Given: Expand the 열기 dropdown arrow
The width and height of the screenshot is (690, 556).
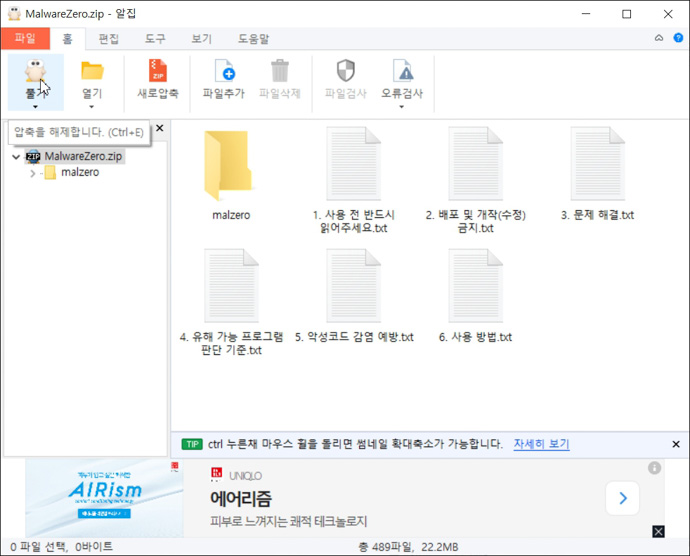Looking at the screenshot, I should [92, 107].
